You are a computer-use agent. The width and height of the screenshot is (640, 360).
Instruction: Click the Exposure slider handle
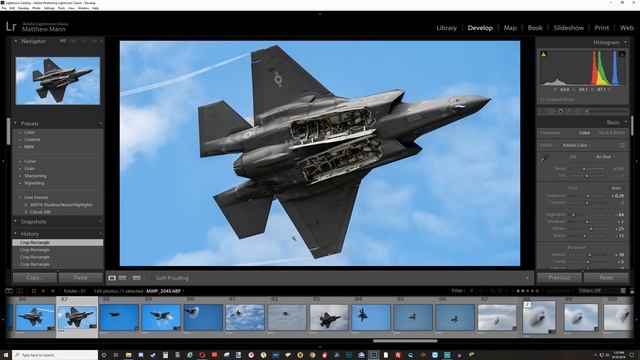[x=588, y=196]
